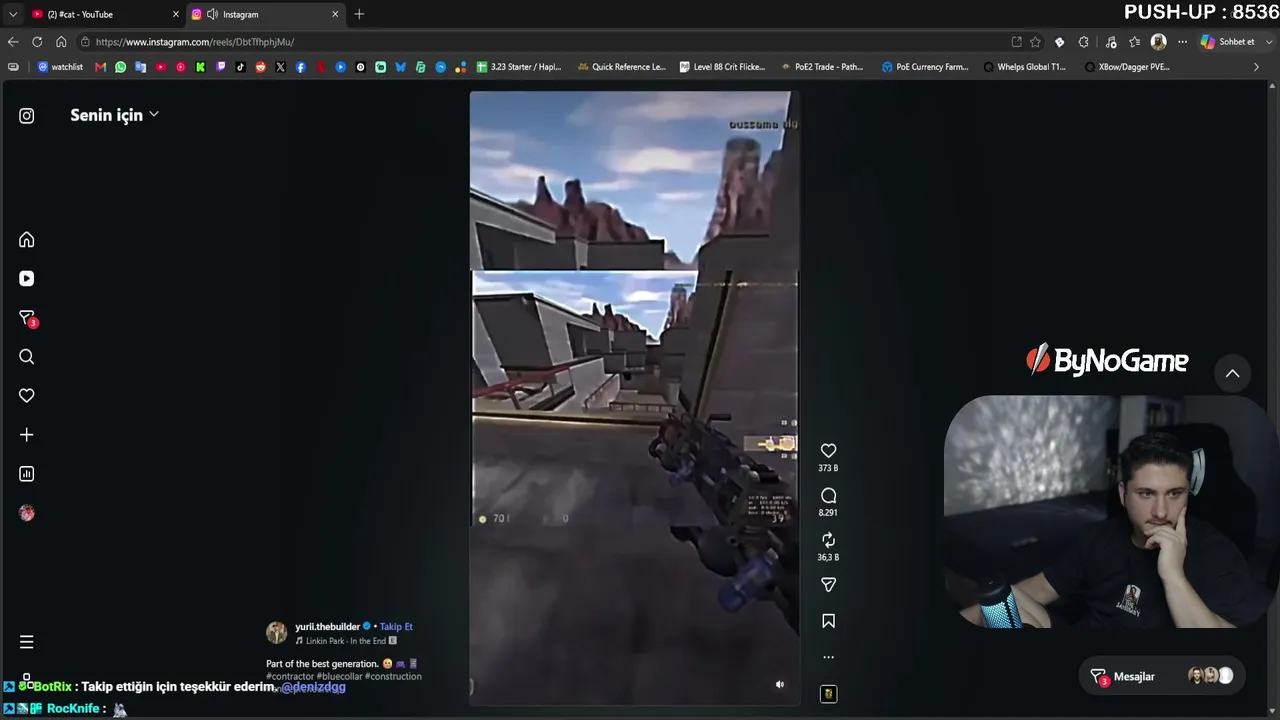Open dashboard chart icon in sidebar

click(x=27, y=474)
